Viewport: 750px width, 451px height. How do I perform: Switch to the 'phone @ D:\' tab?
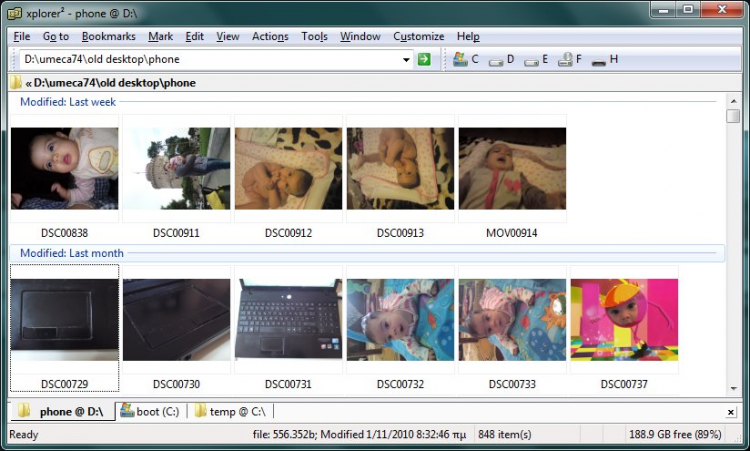click(62, 412)
